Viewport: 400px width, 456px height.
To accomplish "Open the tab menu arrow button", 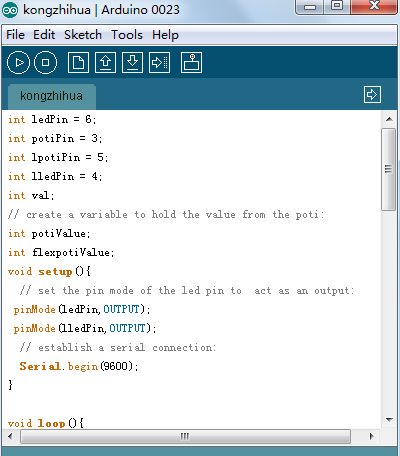I will [x=372, y=95].
